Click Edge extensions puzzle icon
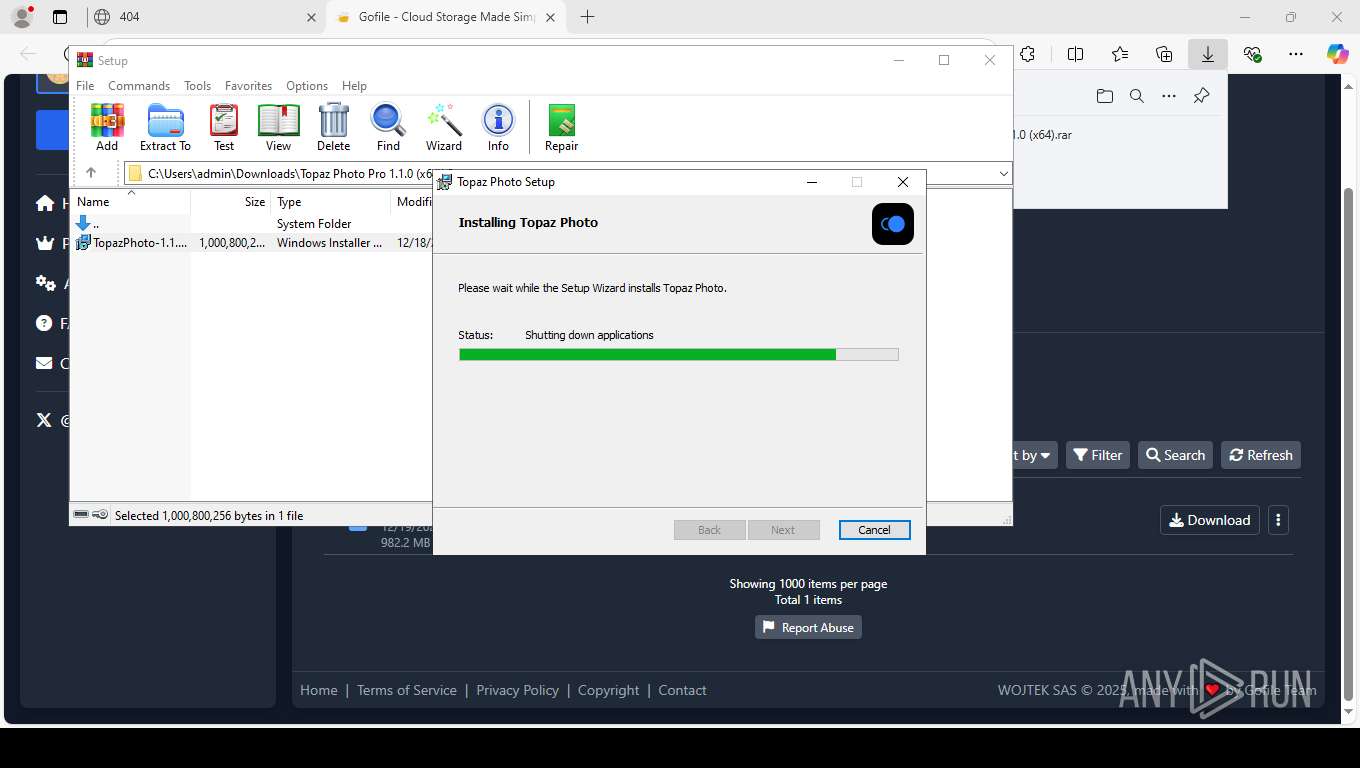The height and width of the screenshot is (768, 1360). coord(1028,54)
